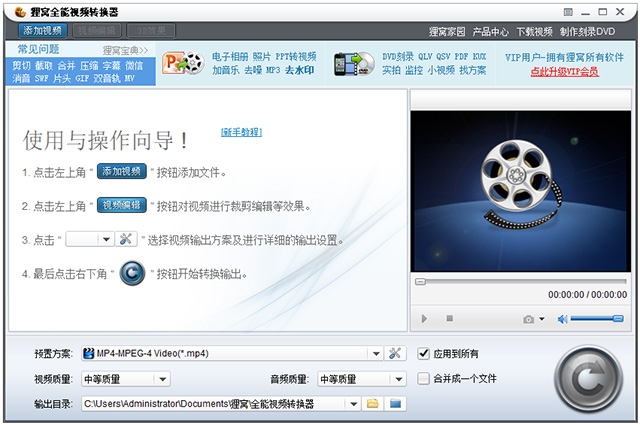Click the greyed 视频编辑 toolbar button
640x425 pixels.
tap(97, 31)
